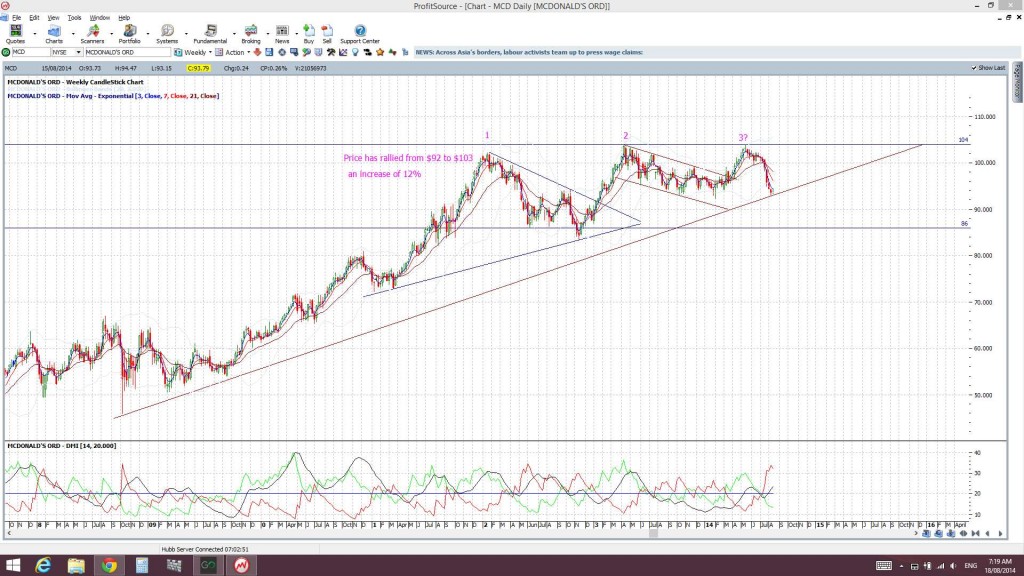This screenshot has height=576, width=1024.
Task: Click the grid icon beside Action
Action: coord(219,52)
